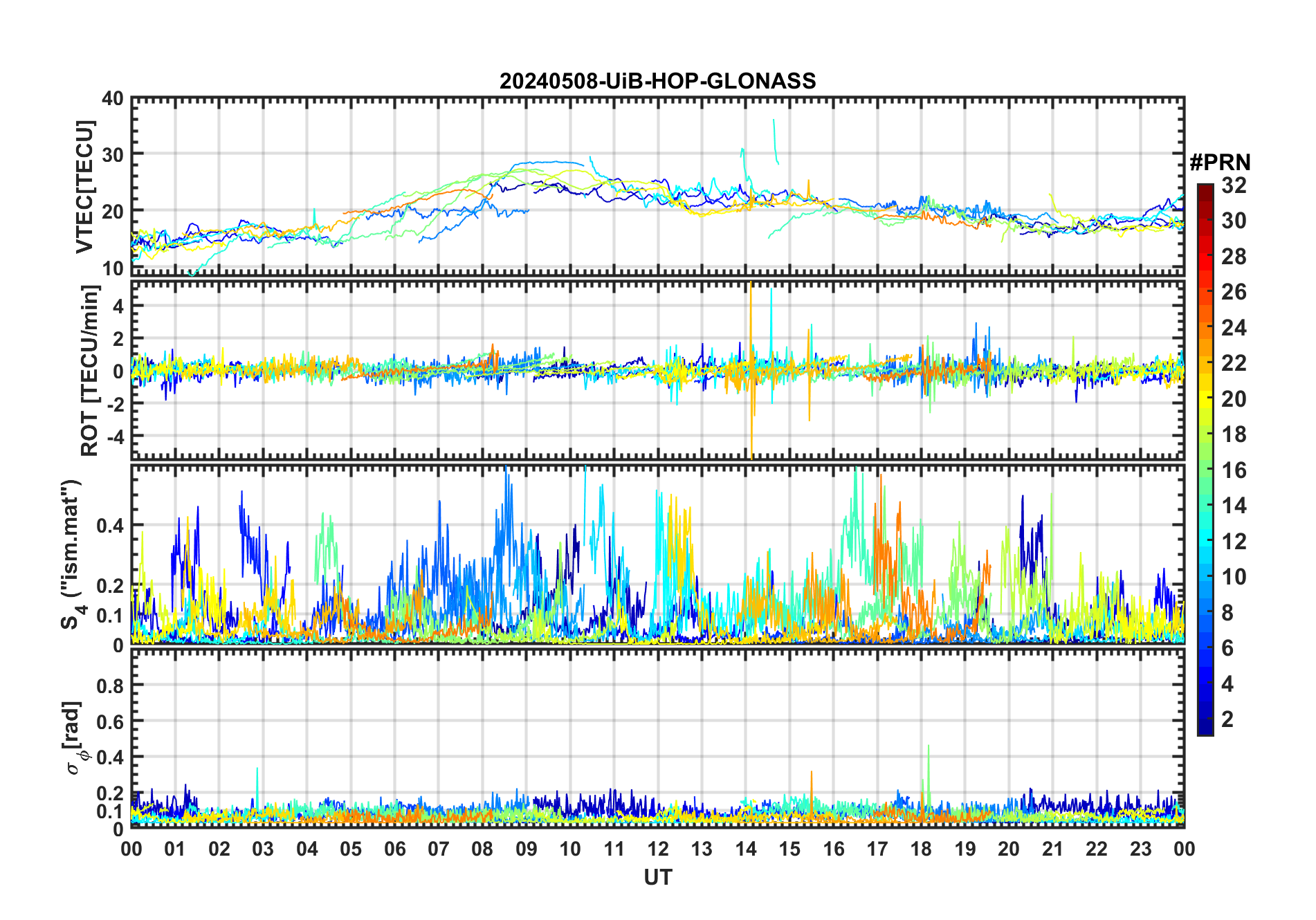Click the colorbar tick label 18
The height and width of the screenshot is (920, 1316).
click(x=1234, y=434)
